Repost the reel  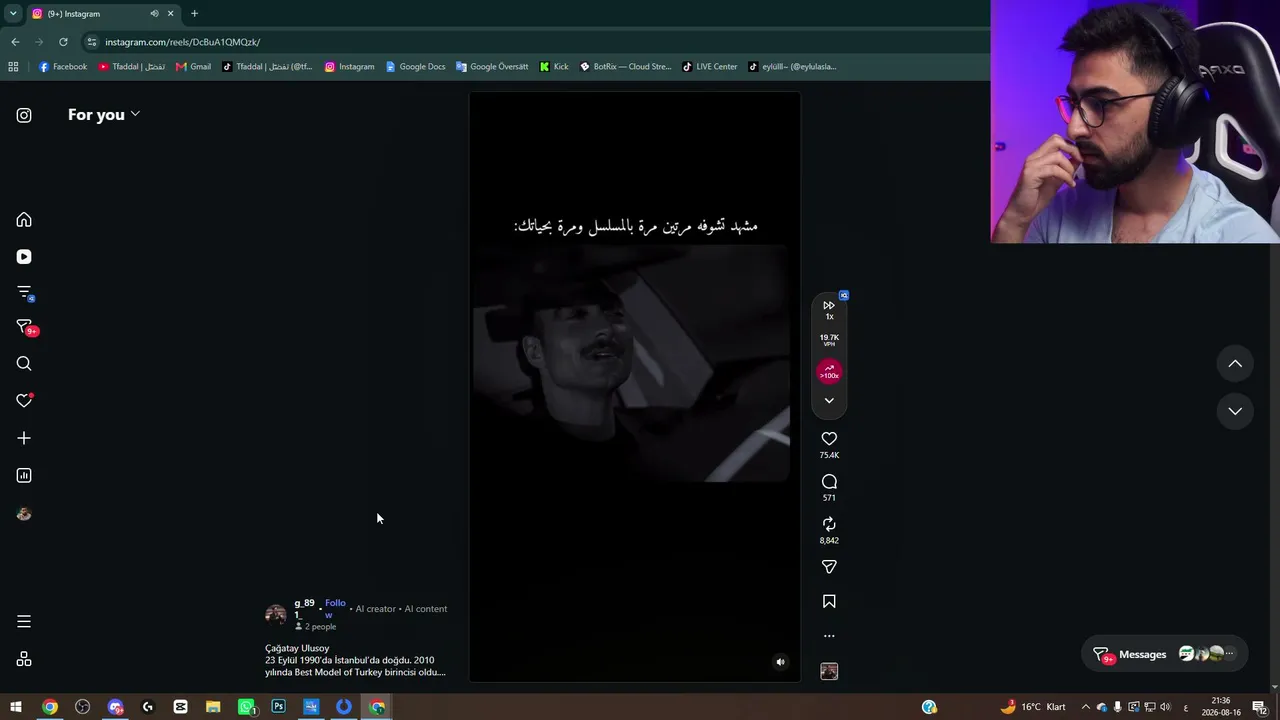click(829, 524)
